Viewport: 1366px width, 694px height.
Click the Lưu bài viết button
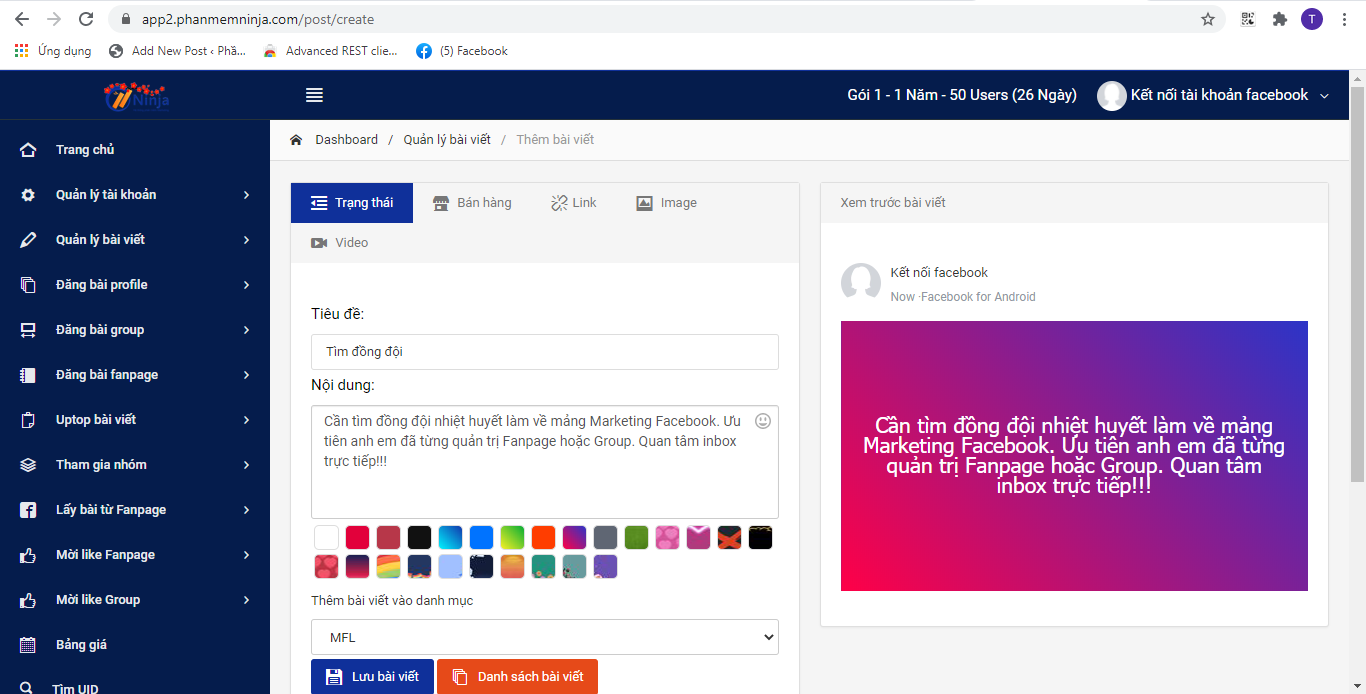[372, 677]
